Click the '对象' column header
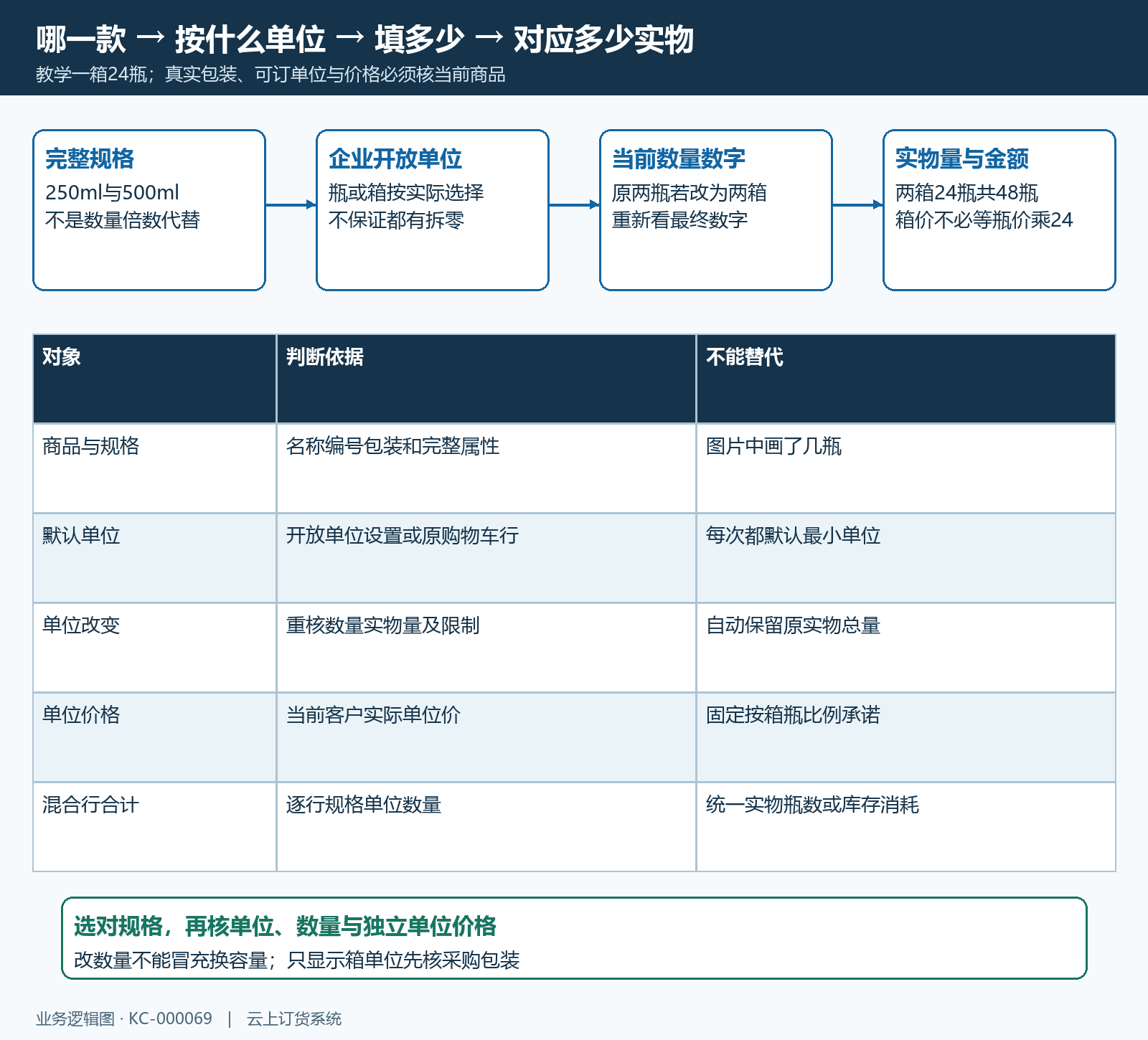This screenshot has width=1148, height=1040. click(x=154, y=379)
